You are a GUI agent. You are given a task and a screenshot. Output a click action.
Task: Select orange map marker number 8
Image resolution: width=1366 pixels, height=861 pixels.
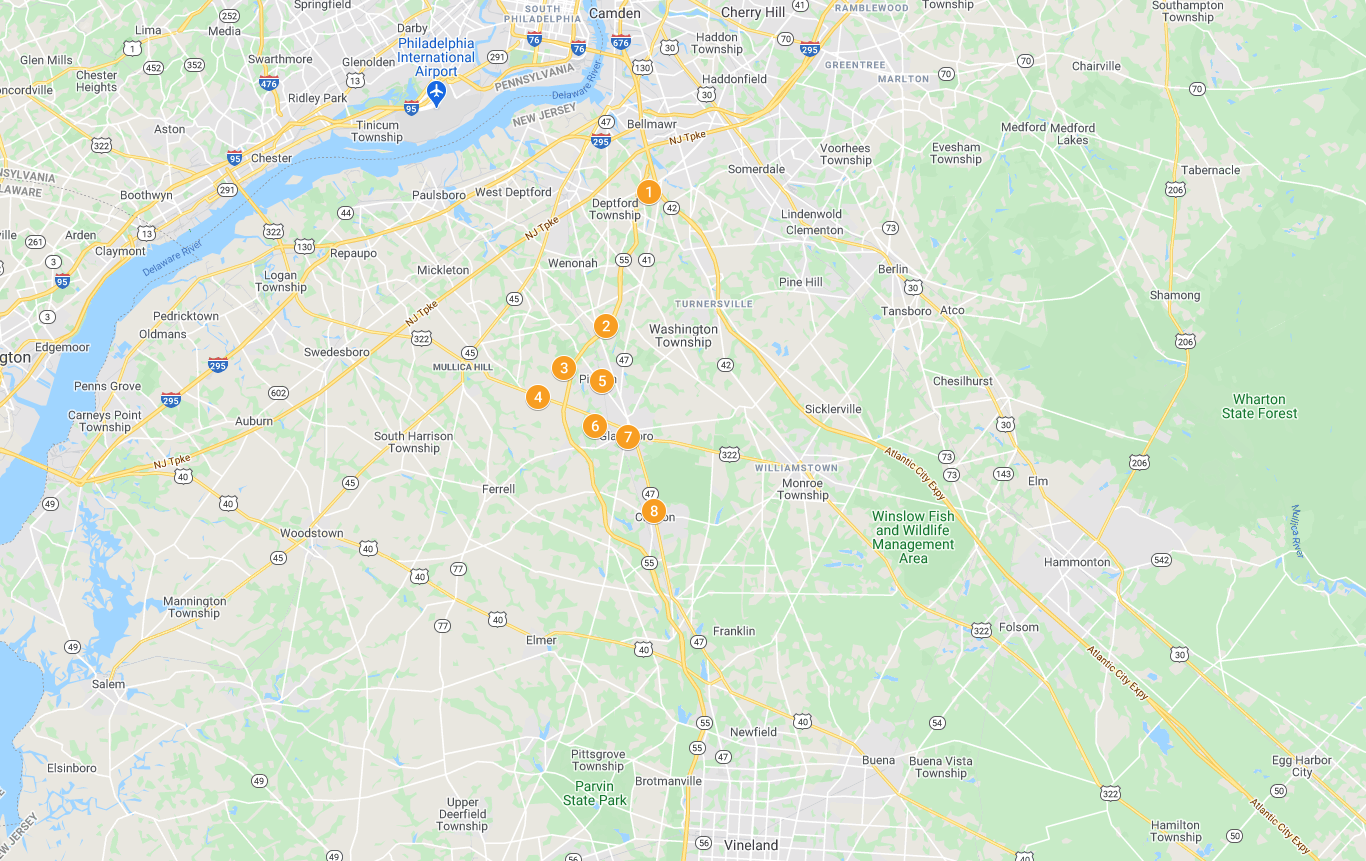point(653,512)
